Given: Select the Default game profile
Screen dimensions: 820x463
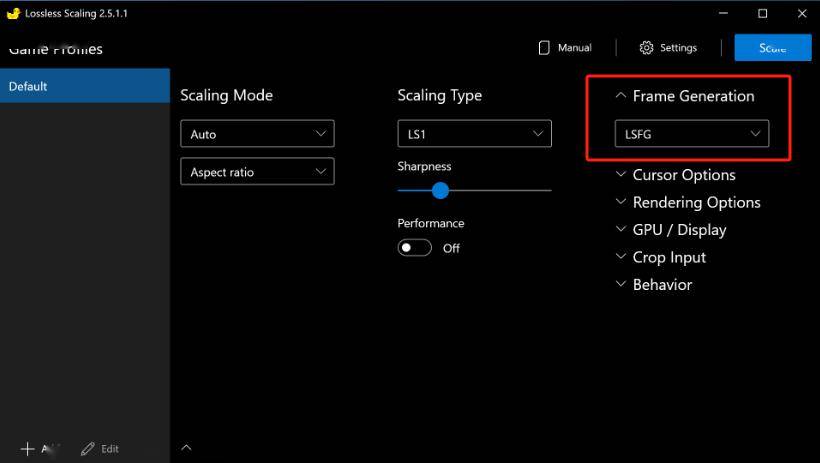Looking at the screenshot, I should pyautogui.click(x=85, y=86).
